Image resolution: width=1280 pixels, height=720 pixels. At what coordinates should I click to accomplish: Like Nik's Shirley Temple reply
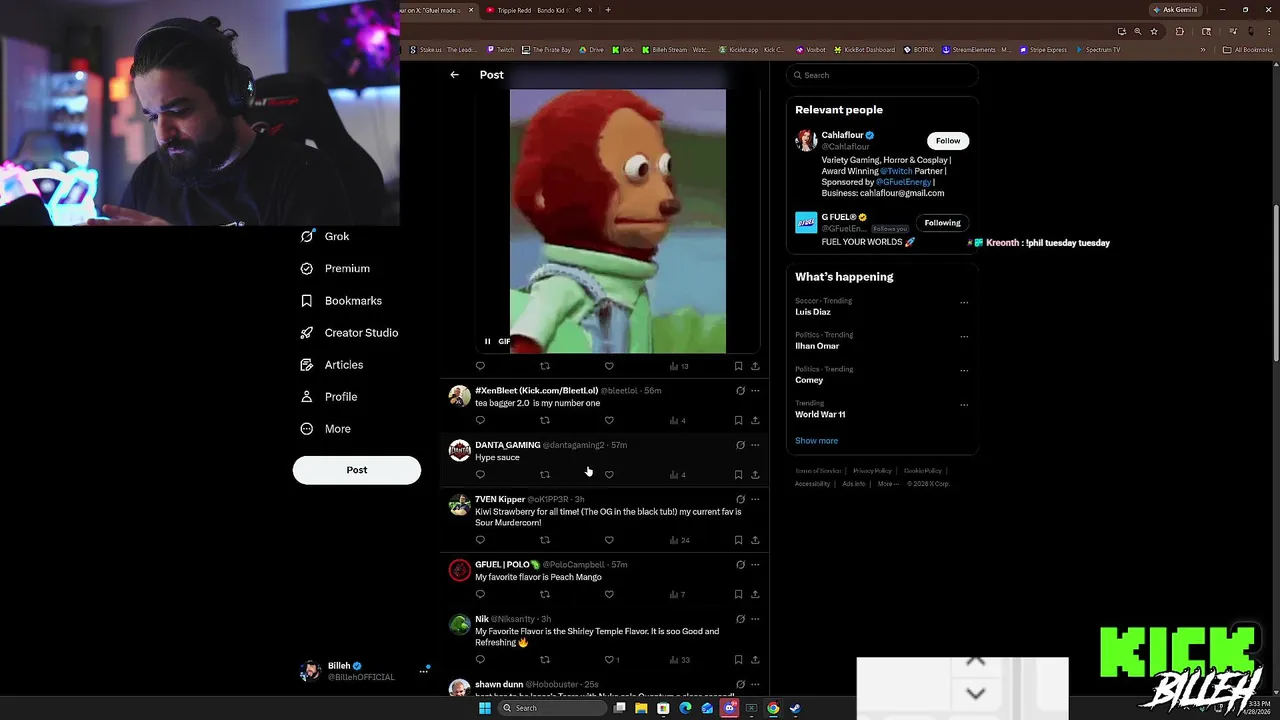click(611, 660)
